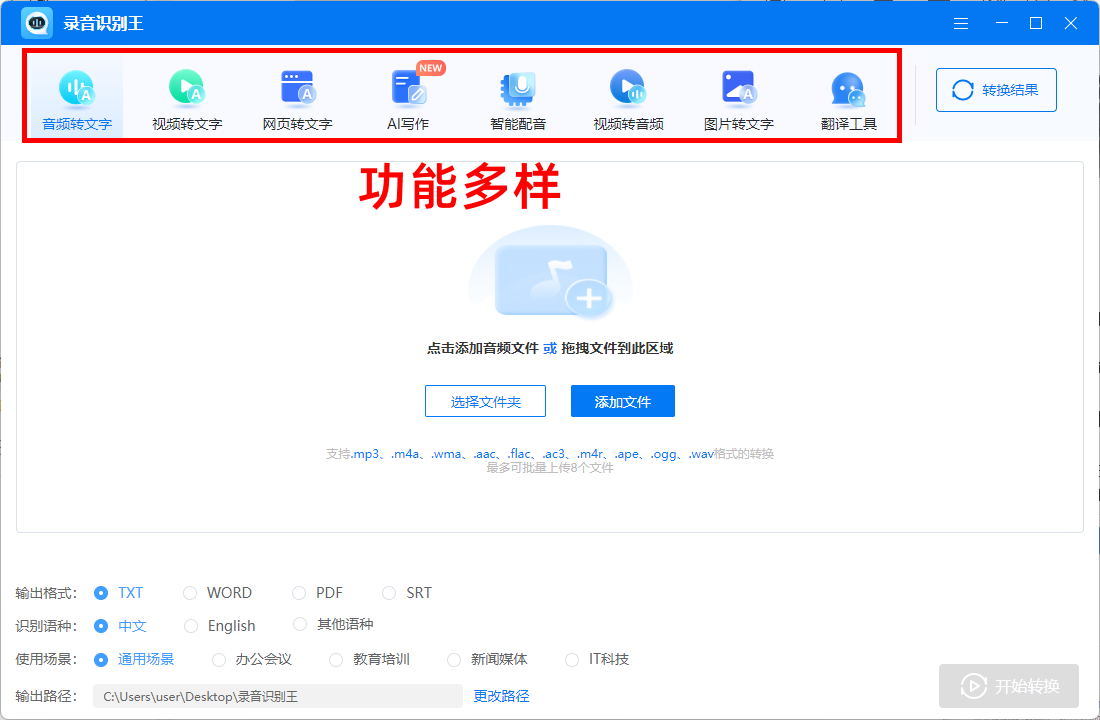The width and height of the screenshot is (1100, 720).
Task: Open the 音频转文字 audio-to-text tool
Action: (x=75, y=95)
